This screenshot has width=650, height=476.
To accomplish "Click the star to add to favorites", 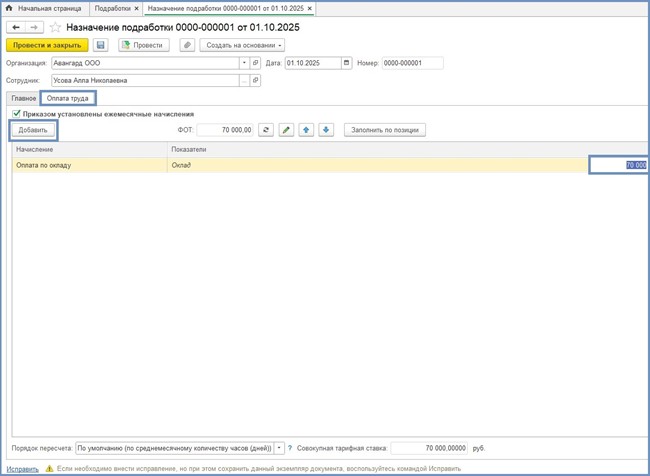I will point(55,27).
